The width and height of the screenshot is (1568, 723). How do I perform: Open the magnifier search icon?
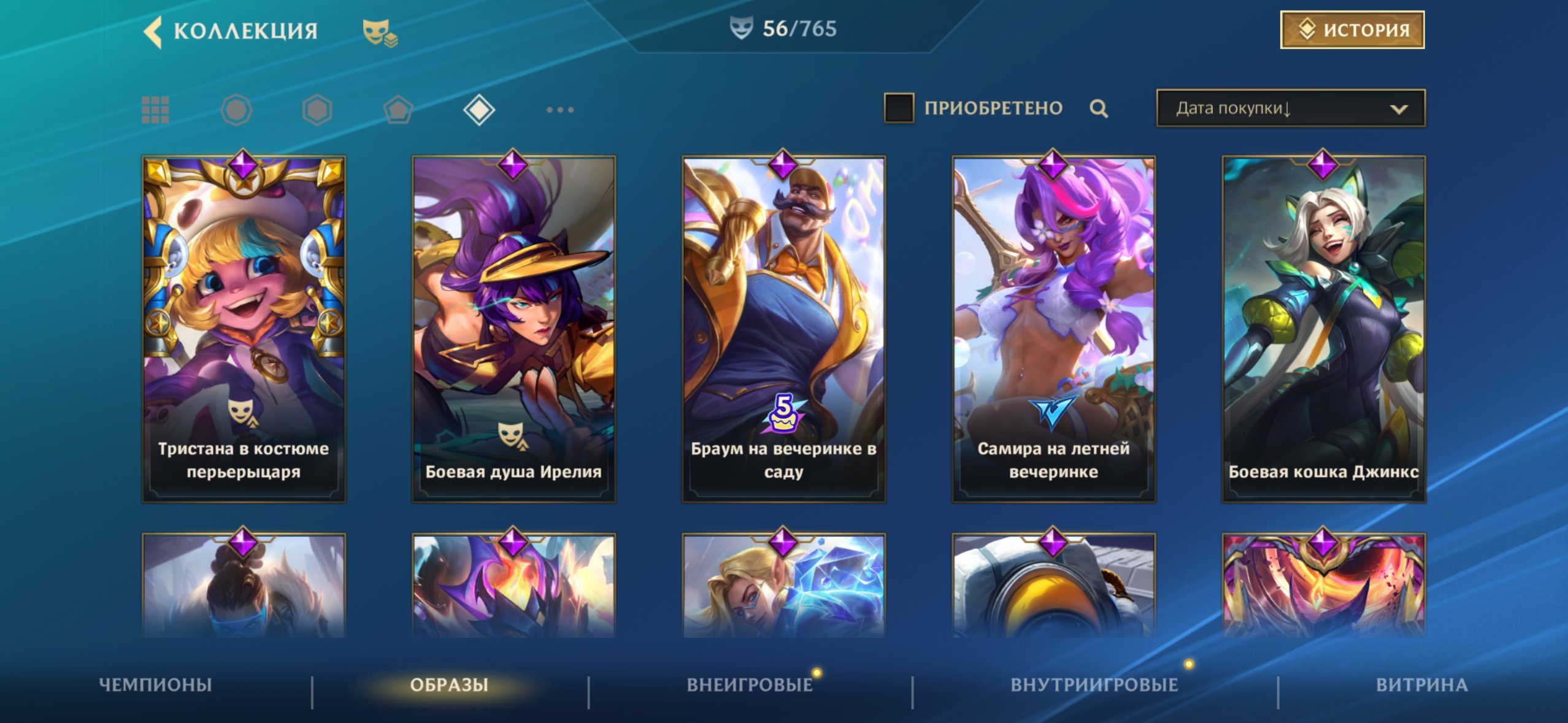(x=1099, y=109)
